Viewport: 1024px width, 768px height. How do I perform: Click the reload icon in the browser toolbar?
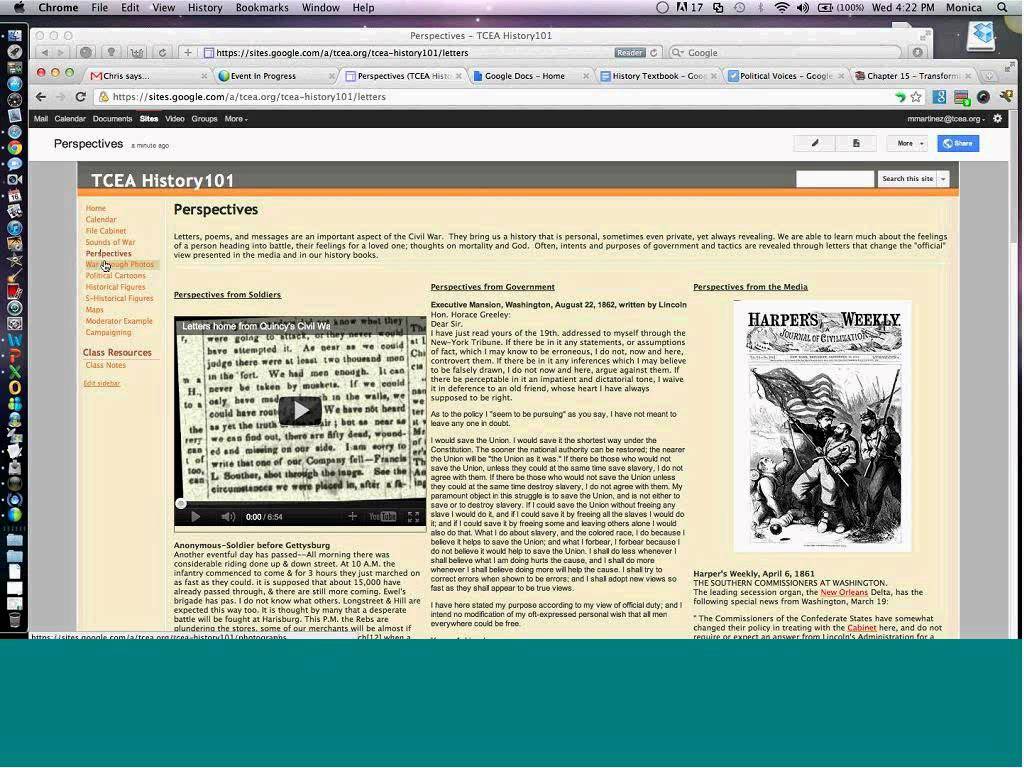[79, 97]
